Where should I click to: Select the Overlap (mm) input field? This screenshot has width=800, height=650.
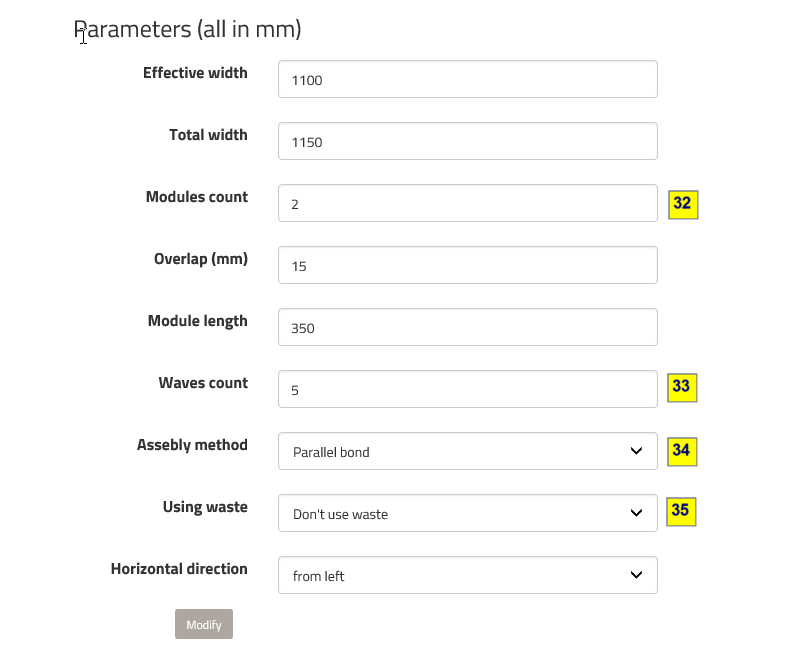(467, 266)
